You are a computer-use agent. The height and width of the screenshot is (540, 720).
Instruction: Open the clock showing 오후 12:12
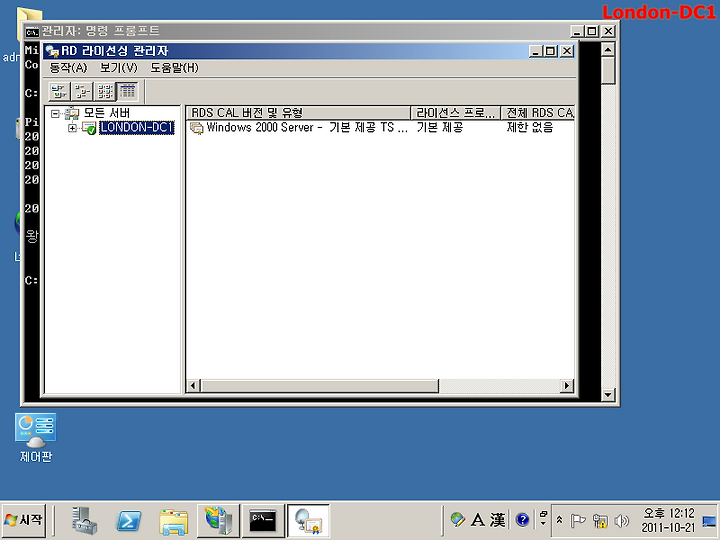point(669,520)
